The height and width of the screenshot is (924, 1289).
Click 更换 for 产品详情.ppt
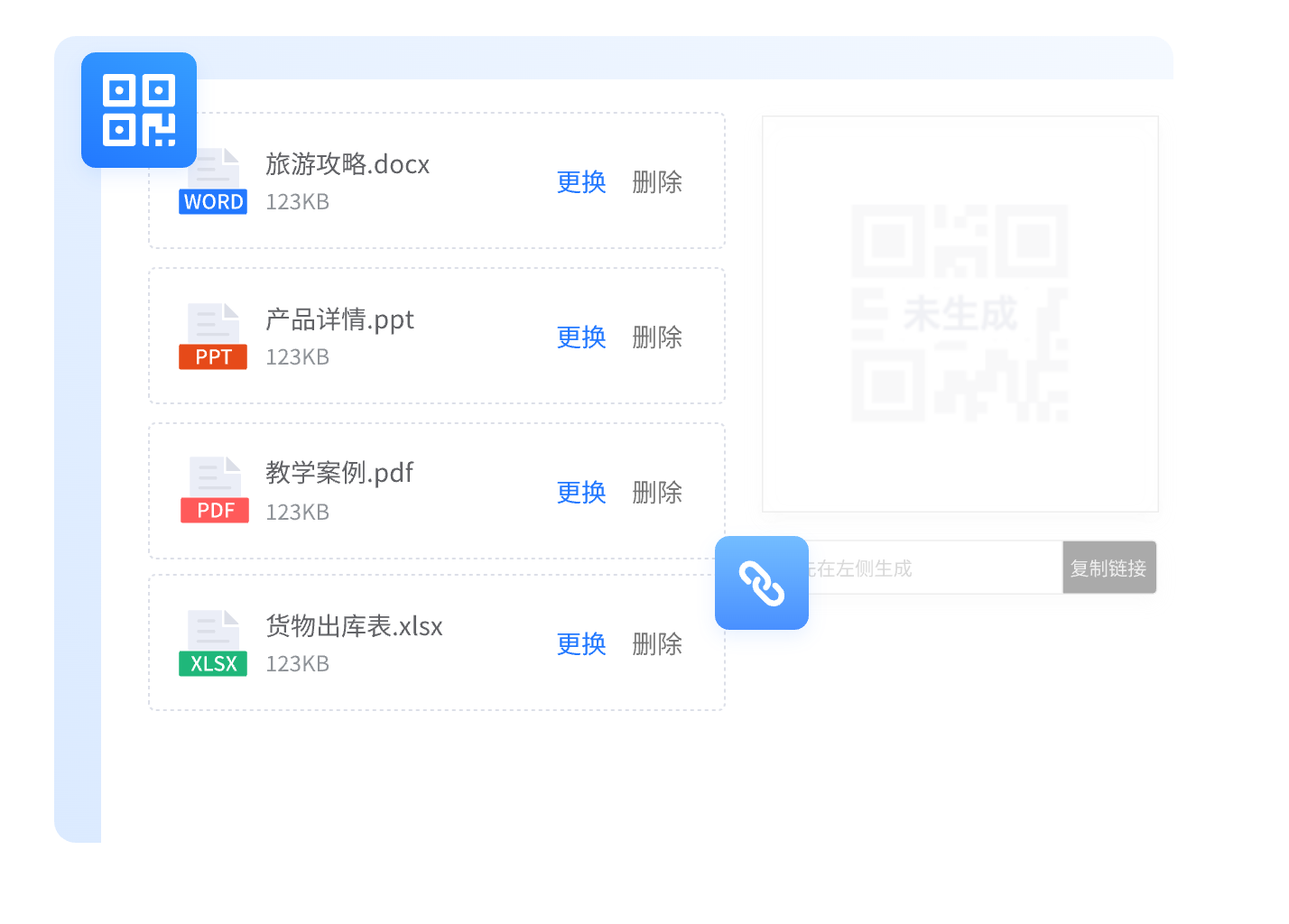point(581,337)
